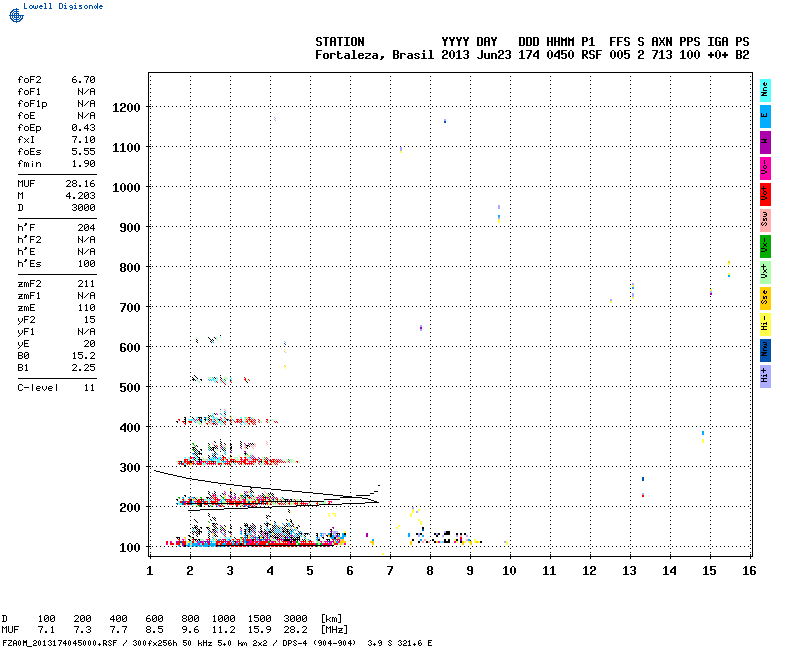Click the time value 0450 under HHMM

560,55
